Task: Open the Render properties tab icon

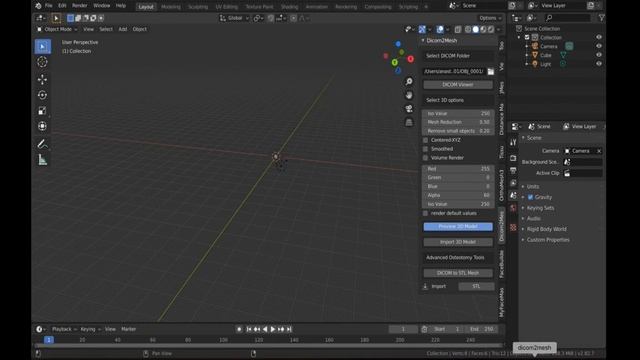Action: pos(513,158)
